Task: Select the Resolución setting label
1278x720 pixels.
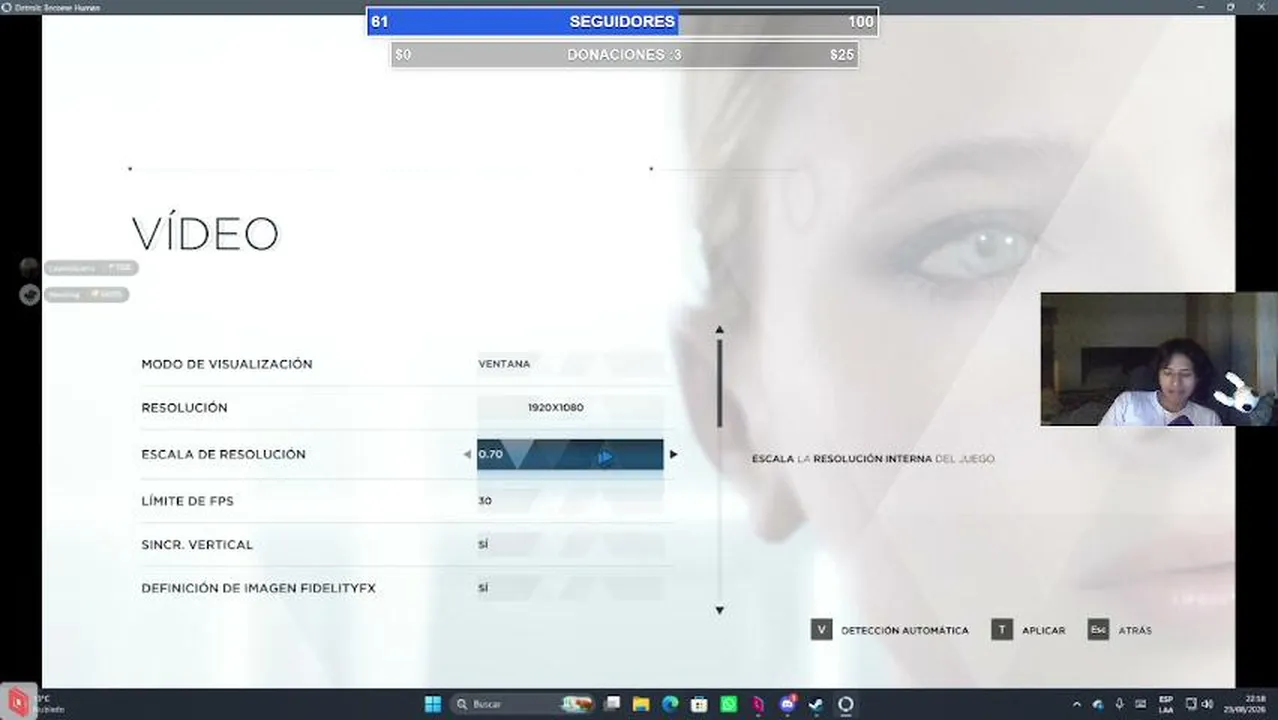Action: coord(184,408)
